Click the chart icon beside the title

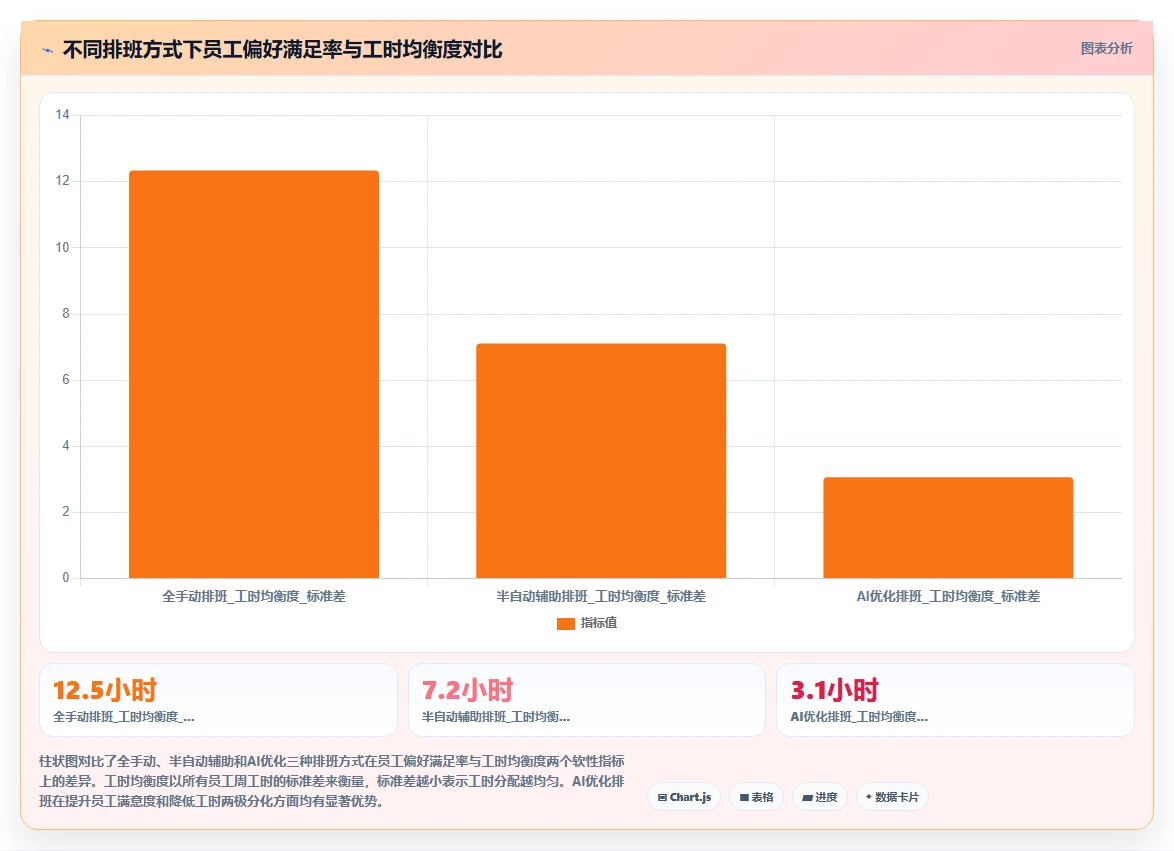48,50
